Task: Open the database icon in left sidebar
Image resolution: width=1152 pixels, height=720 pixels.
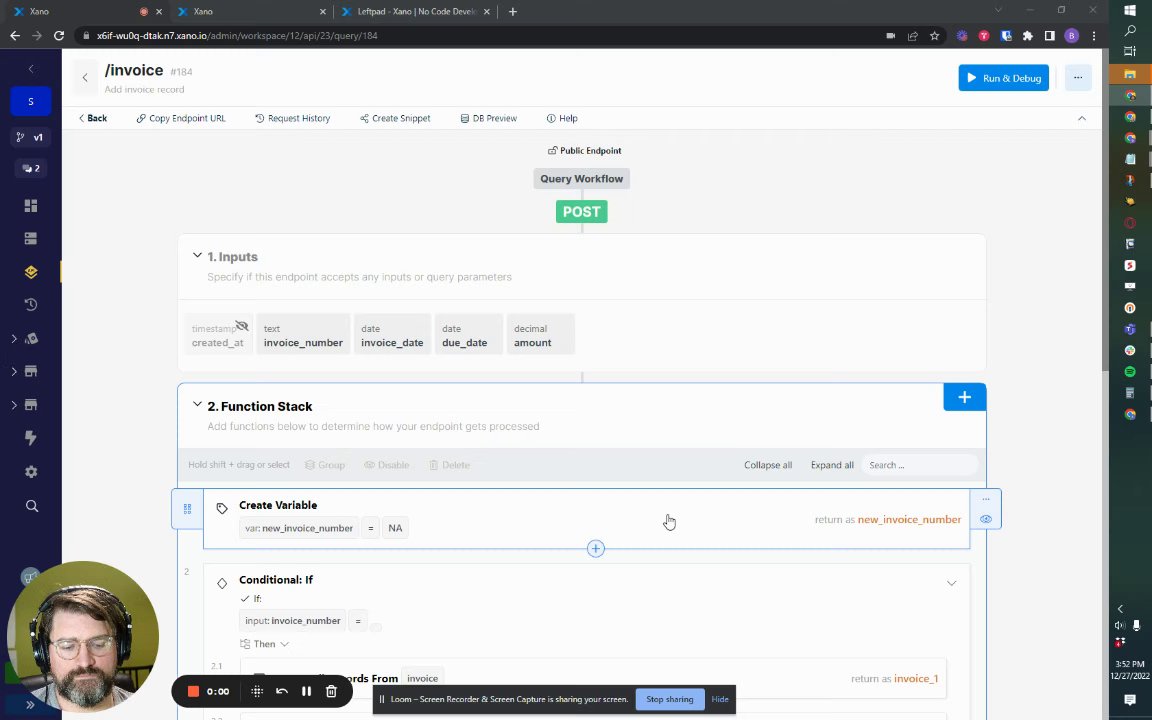Action: tap(31, 239)
